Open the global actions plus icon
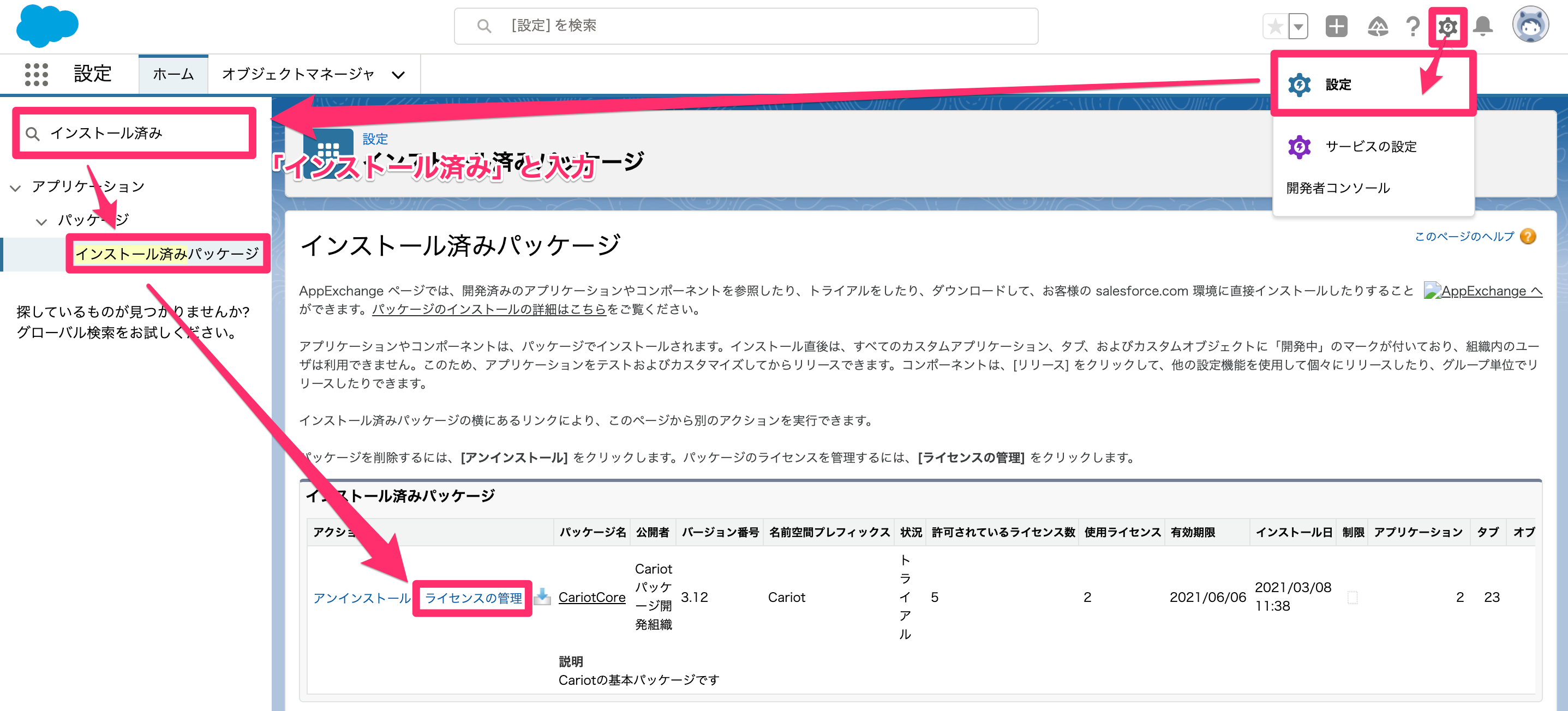The image size is (1568, 711). 1337,26
